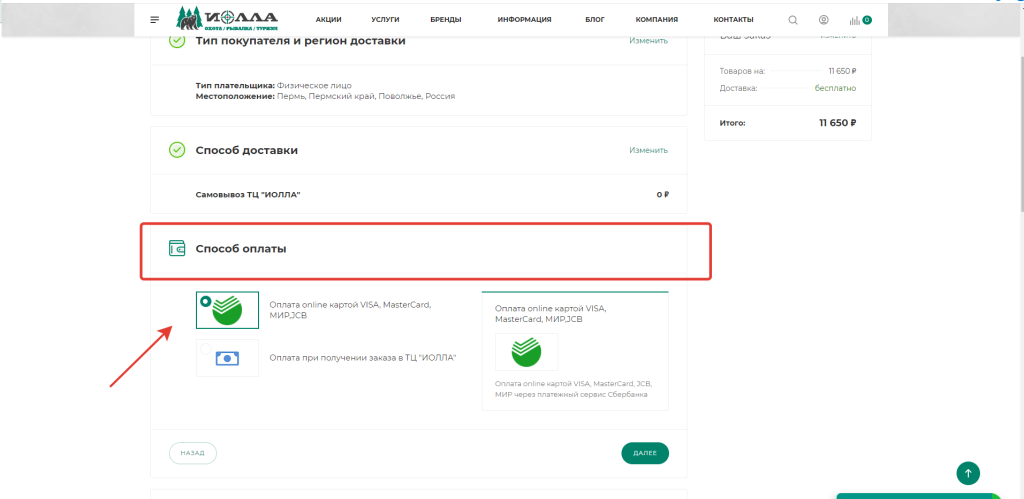The image size is (1024, 499).
Task: Open the user account profile icon
Action: coord(823,20)
